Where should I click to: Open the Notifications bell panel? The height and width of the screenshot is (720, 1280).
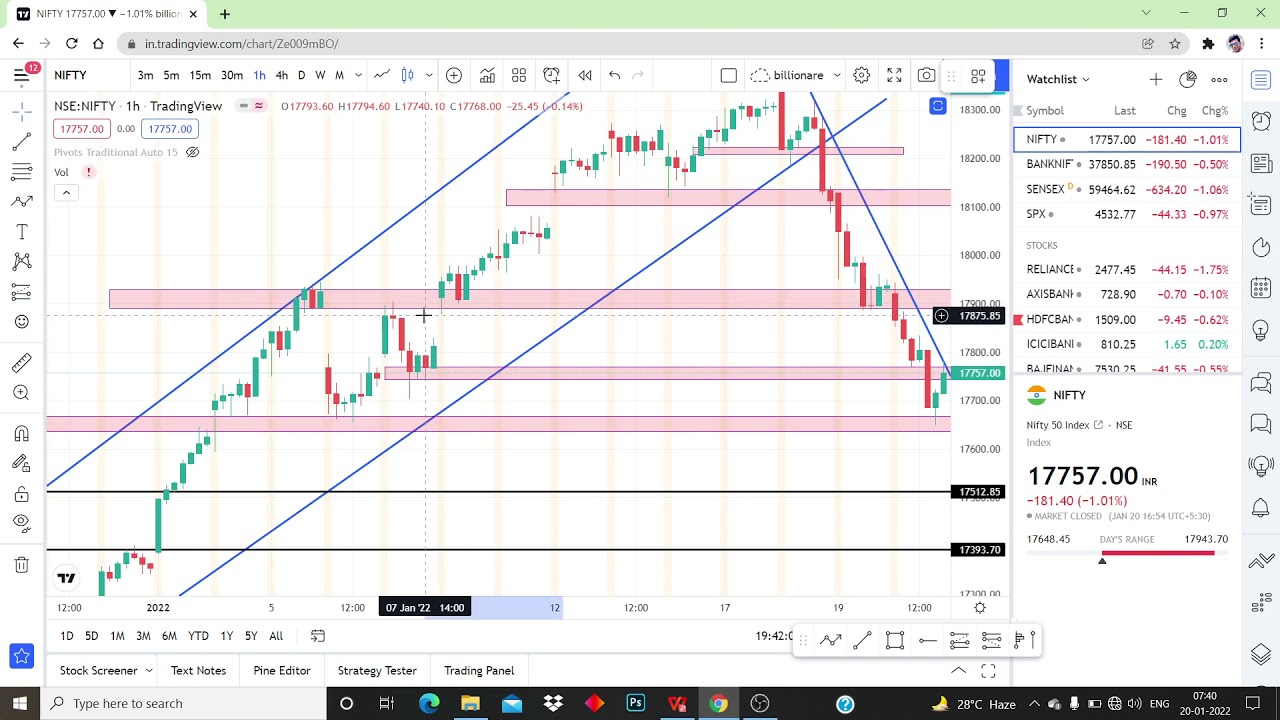(x=1261, y=508)
